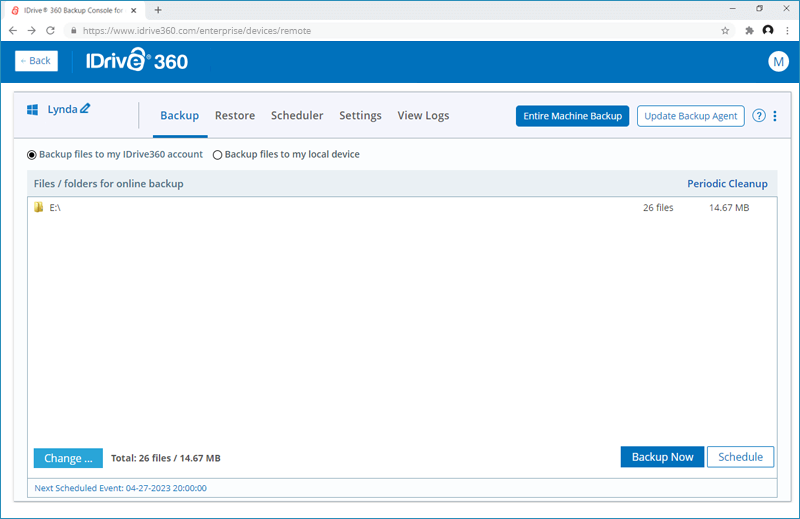Switch to the Restore tab
Screen dimensions: 800x519
(235, 116)
